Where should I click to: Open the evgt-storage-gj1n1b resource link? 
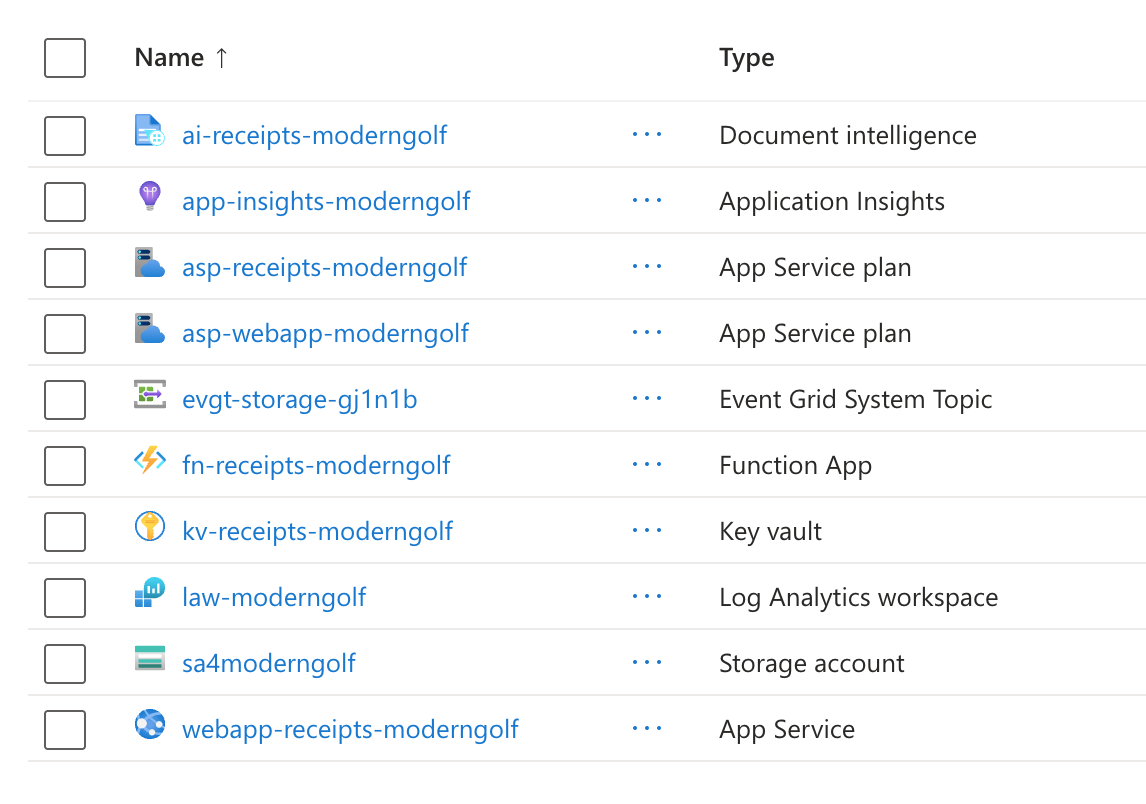tap(299, 399)
